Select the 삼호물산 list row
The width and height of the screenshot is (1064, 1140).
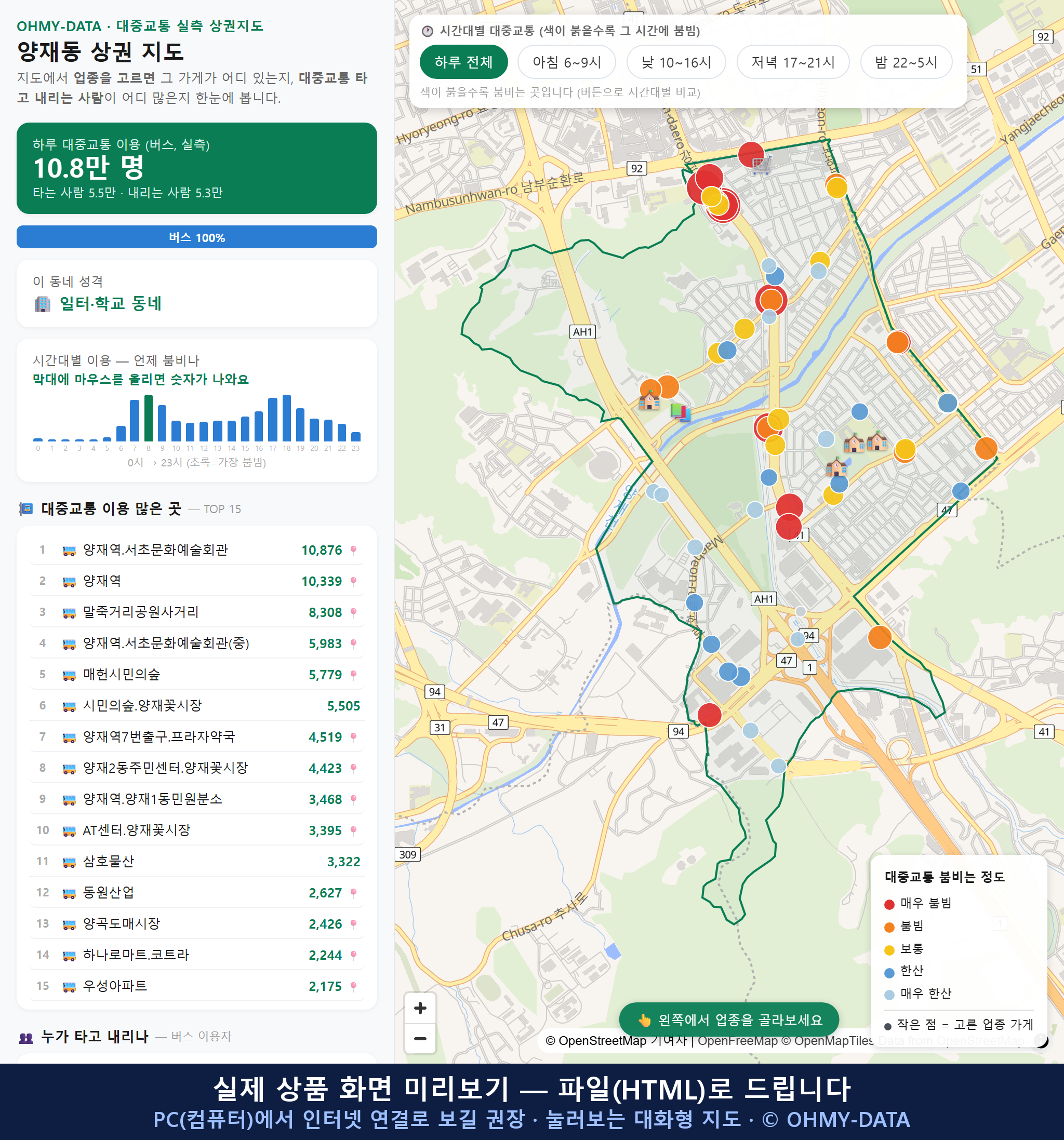[x=197, y=861]
